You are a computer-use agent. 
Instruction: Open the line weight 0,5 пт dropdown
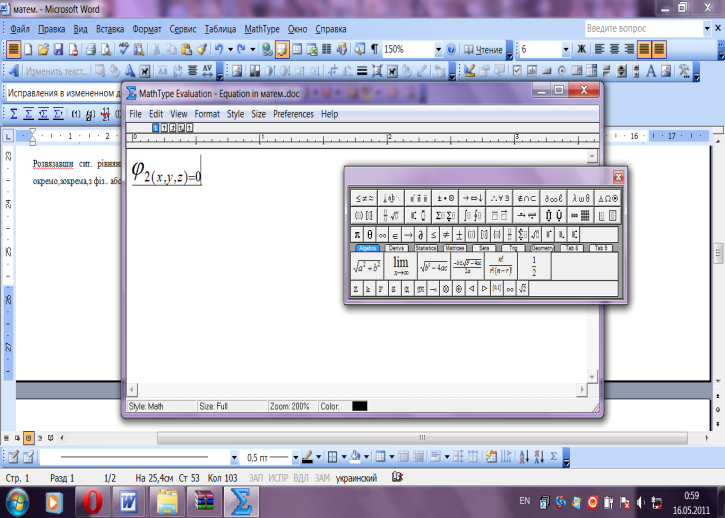[x=295, y=458]
